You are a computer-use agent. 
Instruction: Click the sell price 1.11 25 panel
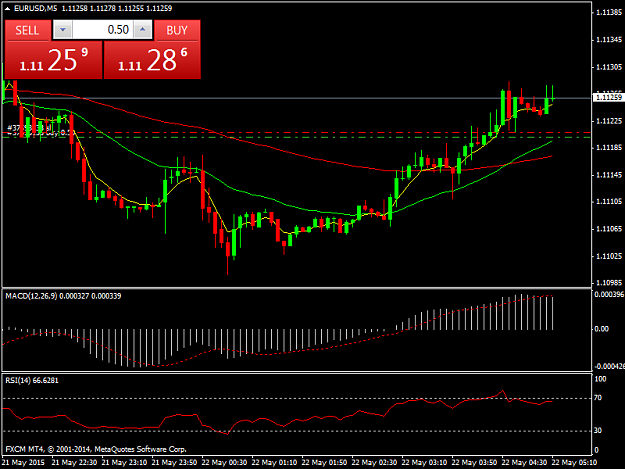pyautogui.click(x=53, y=60)
